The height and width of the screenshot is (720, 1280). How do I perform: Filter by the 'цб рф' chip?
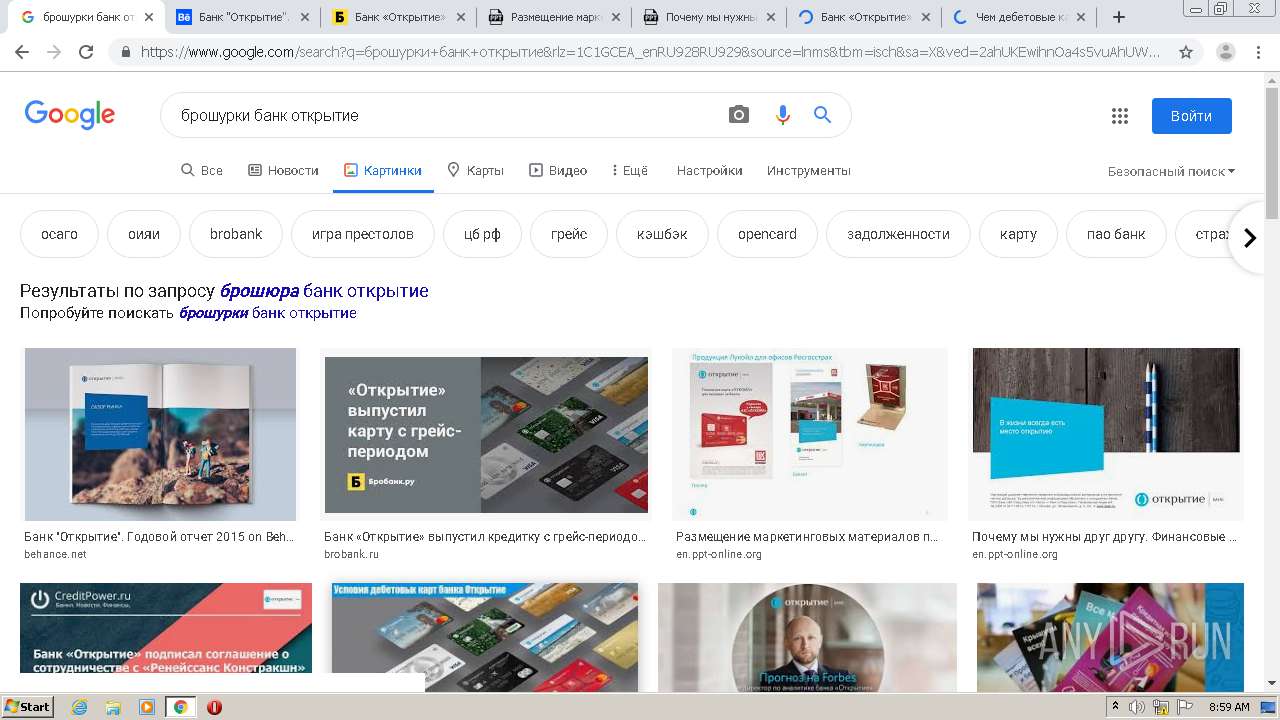click(482, 234)
